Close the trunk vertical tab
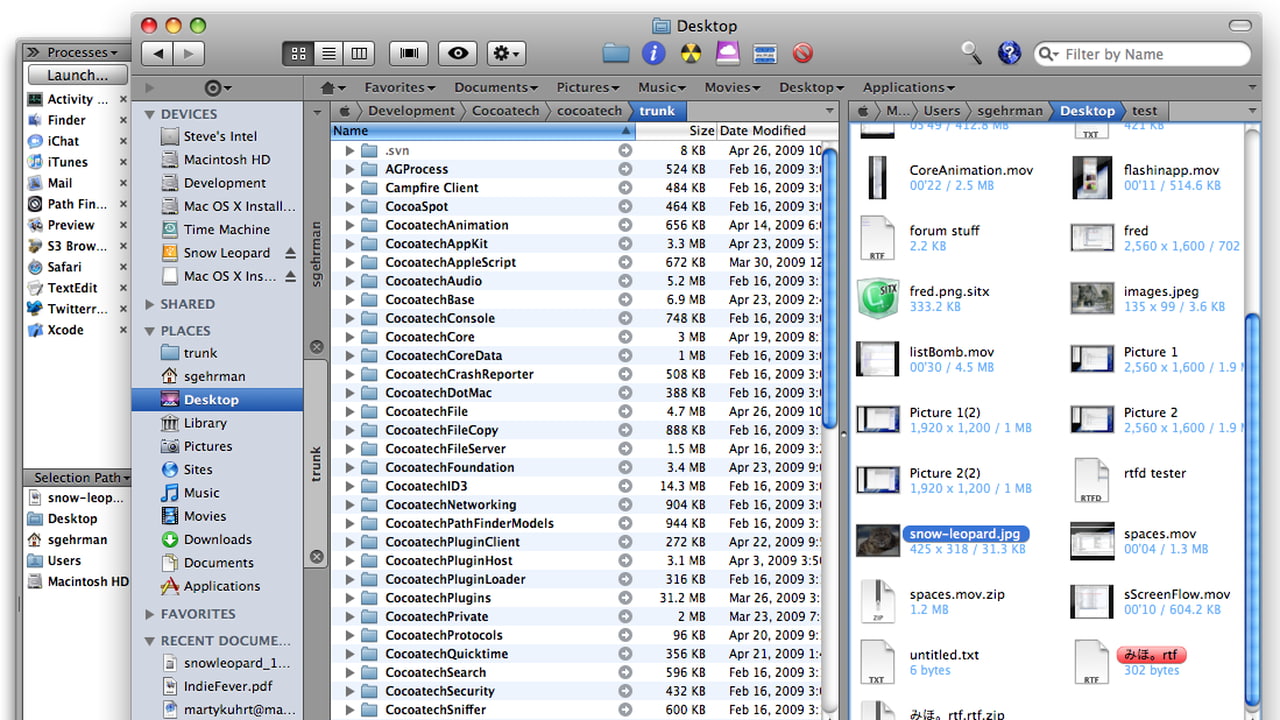 coord(316,557)
